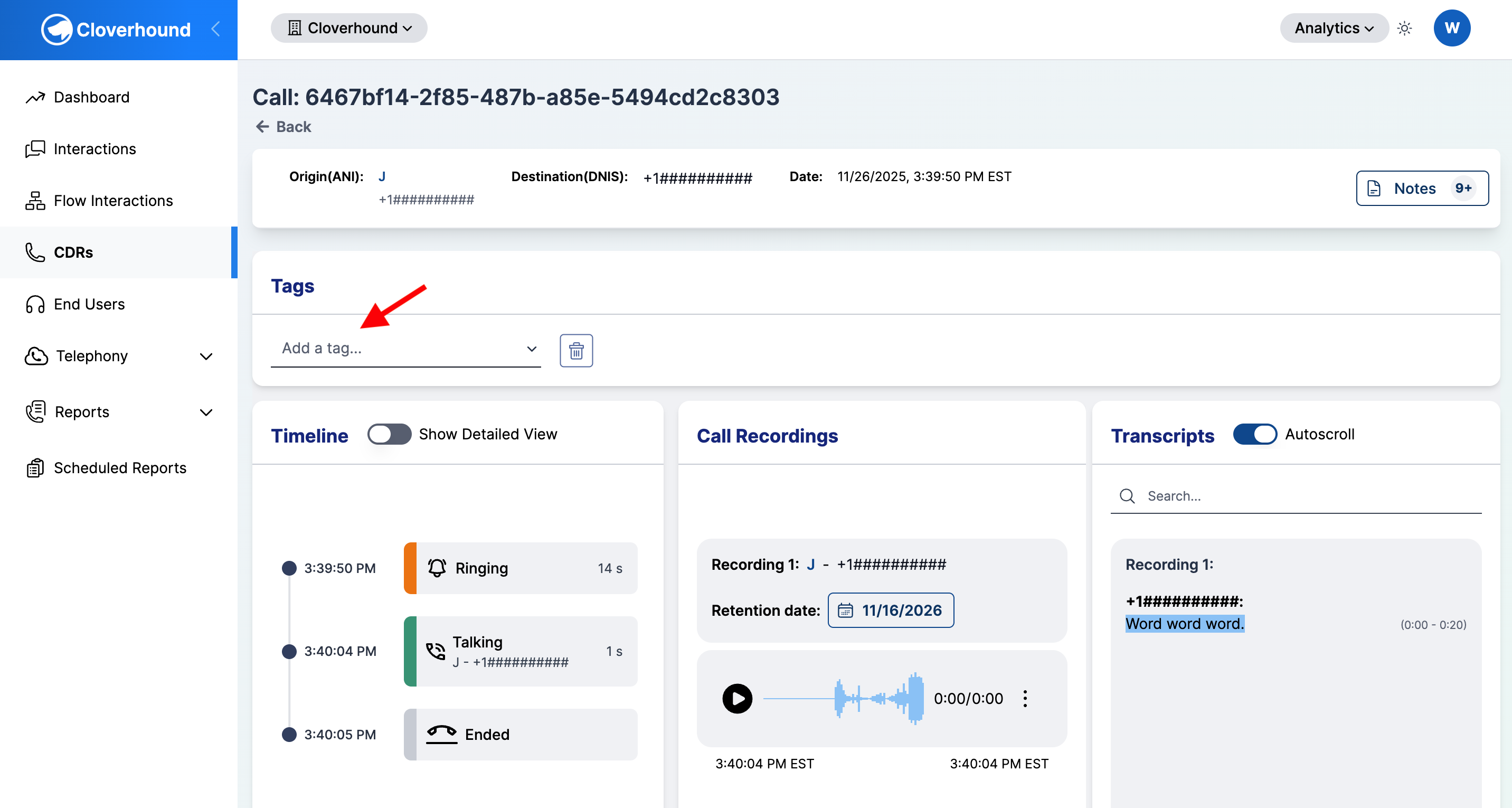Screen dimensions: 1512x808
Task: Click the Cloverhound logo icon
Action: 56,29
